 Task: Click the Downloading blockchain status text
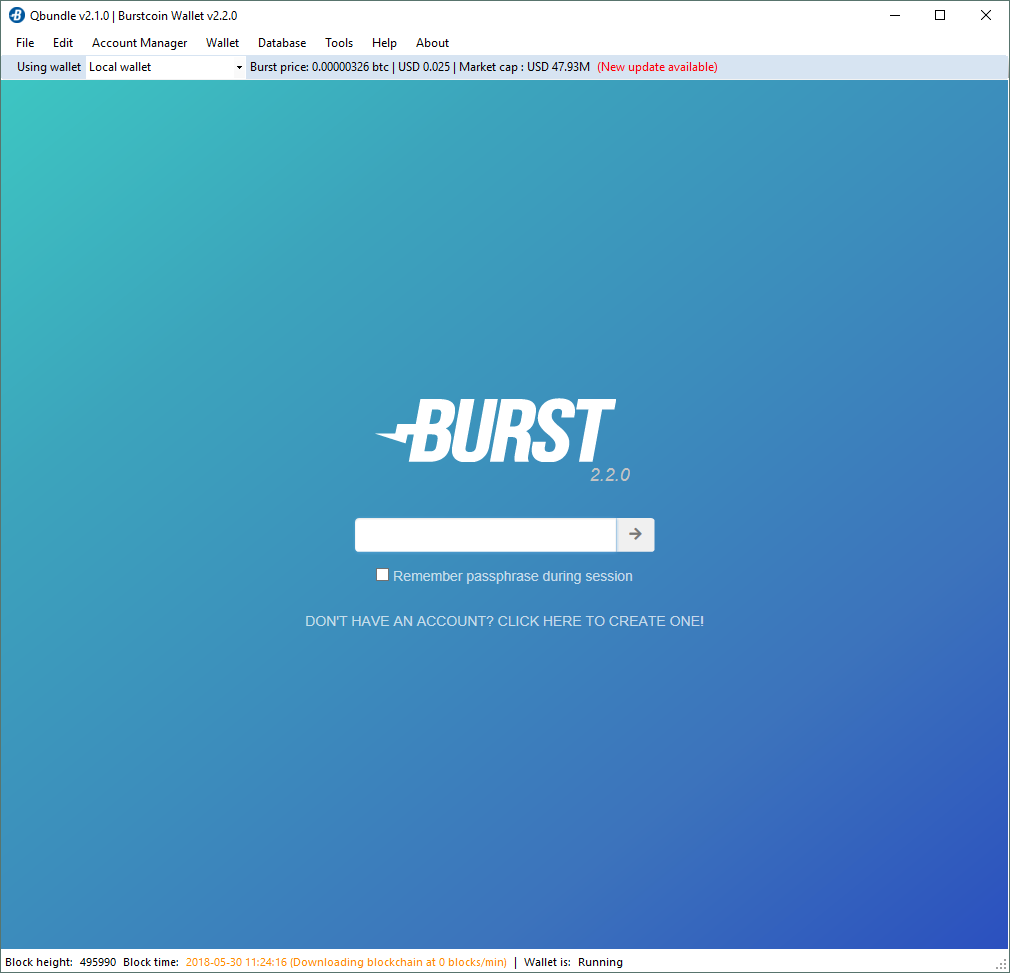pos(398,962)
